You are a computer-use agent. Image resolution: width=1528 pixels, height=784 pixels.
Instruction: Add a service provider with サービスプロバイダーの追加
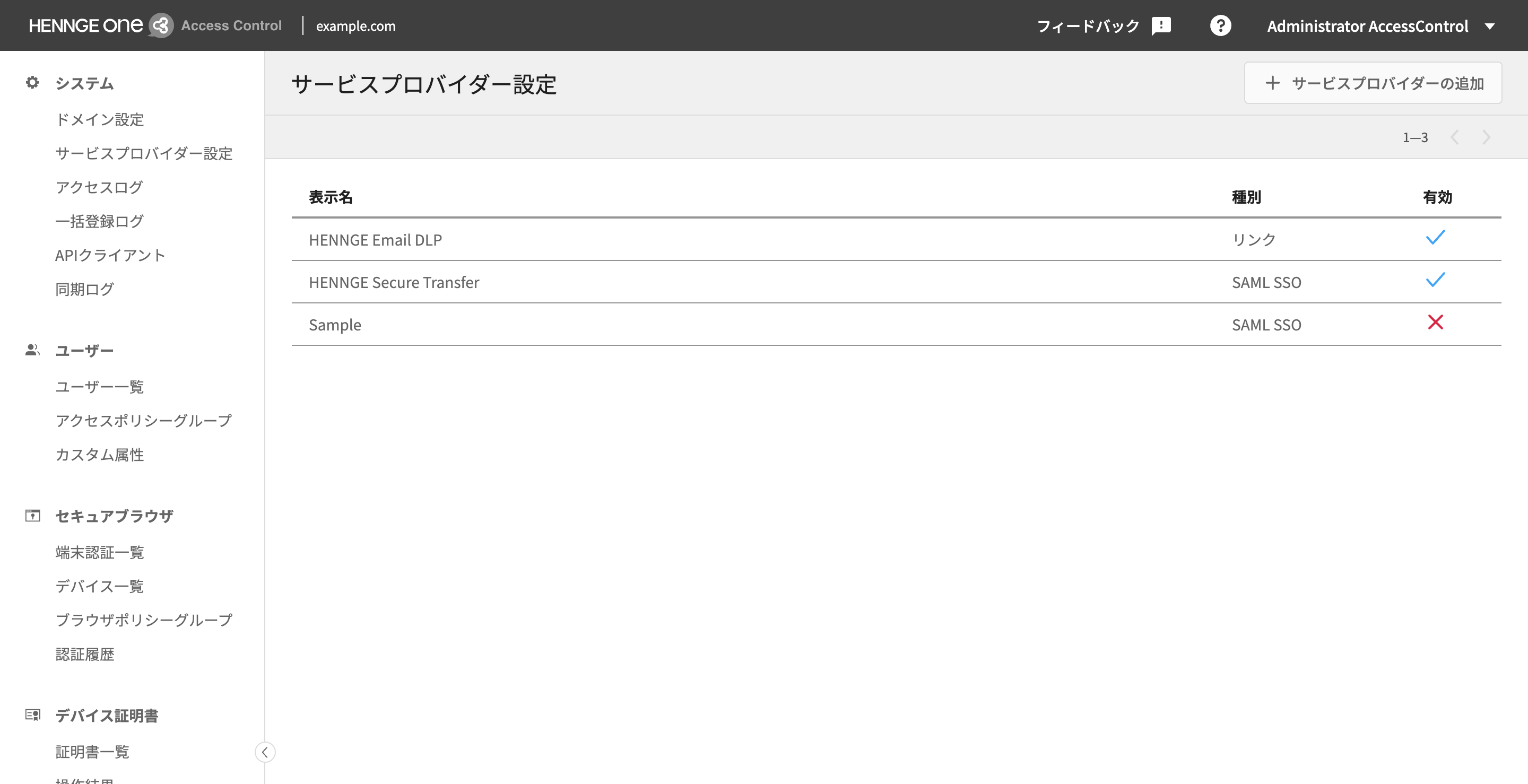click(1373, 83)
